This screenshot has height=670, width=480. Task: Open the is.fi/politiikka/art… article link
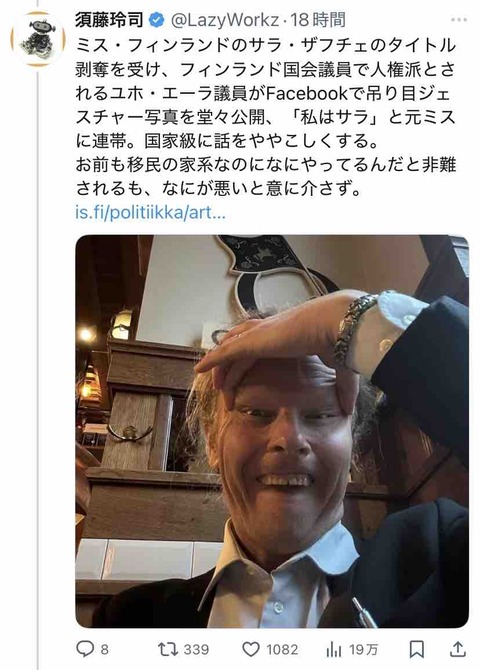pyautogui.click(x=150, y=212)
